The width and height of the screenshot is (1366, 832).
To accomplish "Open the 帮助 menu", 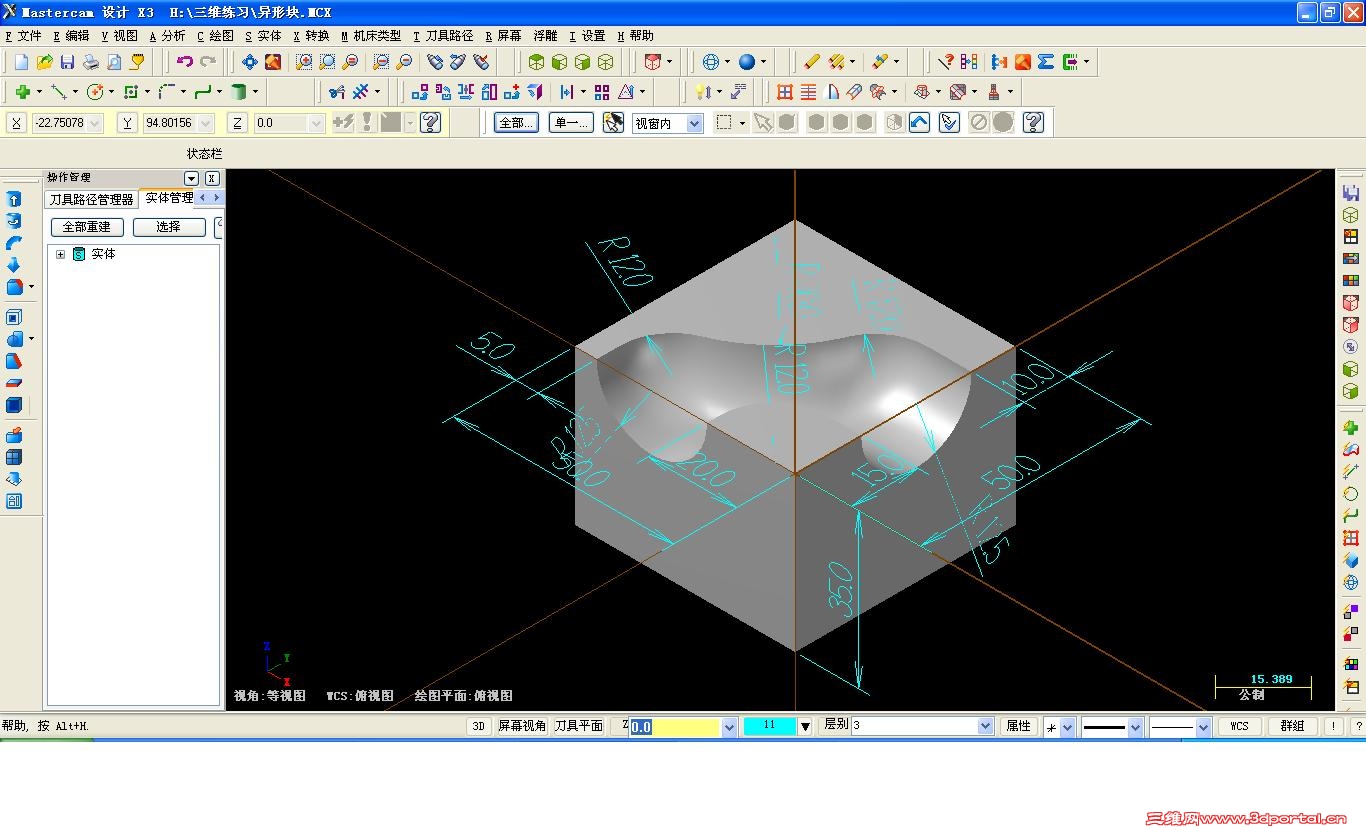I will [635, 35].
